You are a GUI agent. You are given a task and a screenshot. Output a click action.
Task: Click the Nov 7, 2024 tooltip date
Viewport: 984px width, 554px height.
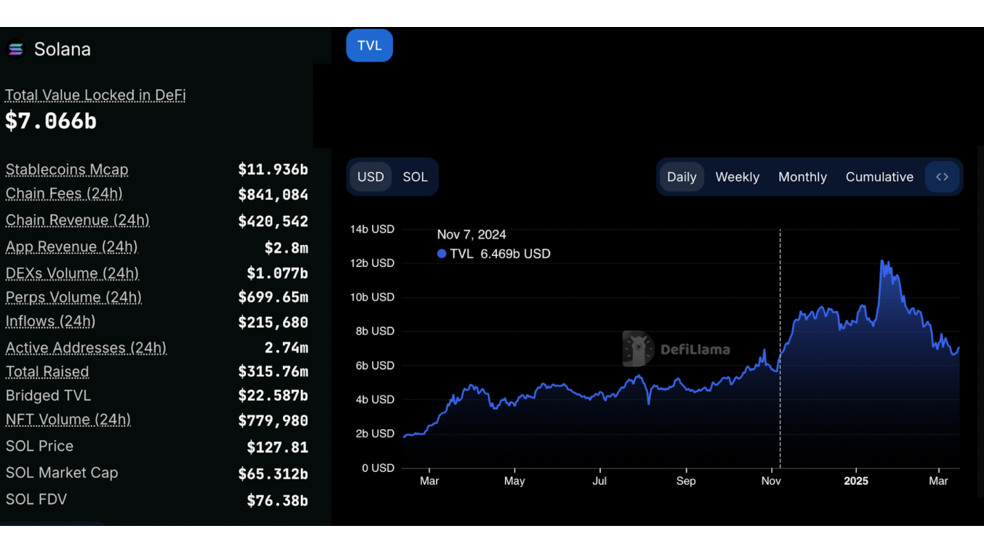[471, 235]
